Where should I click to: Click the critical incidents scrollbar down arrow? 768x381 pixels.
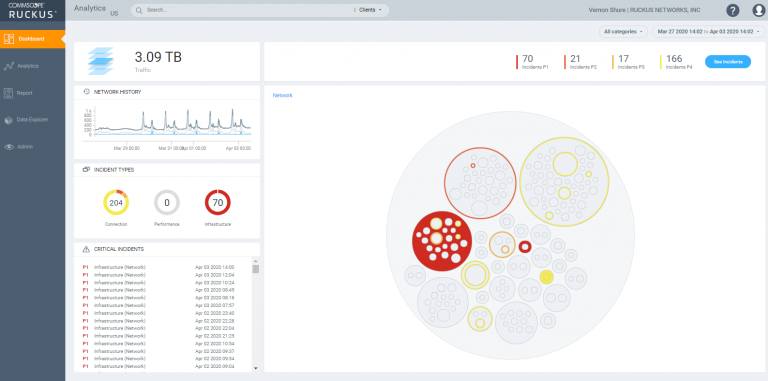click(256, 368)
